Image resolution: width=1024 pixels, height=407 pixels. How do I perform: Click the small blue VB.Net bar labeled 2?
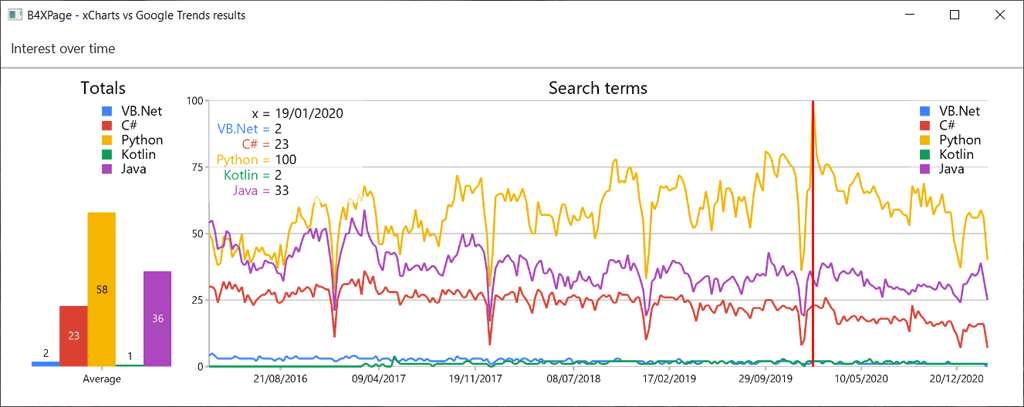[45, 363]
